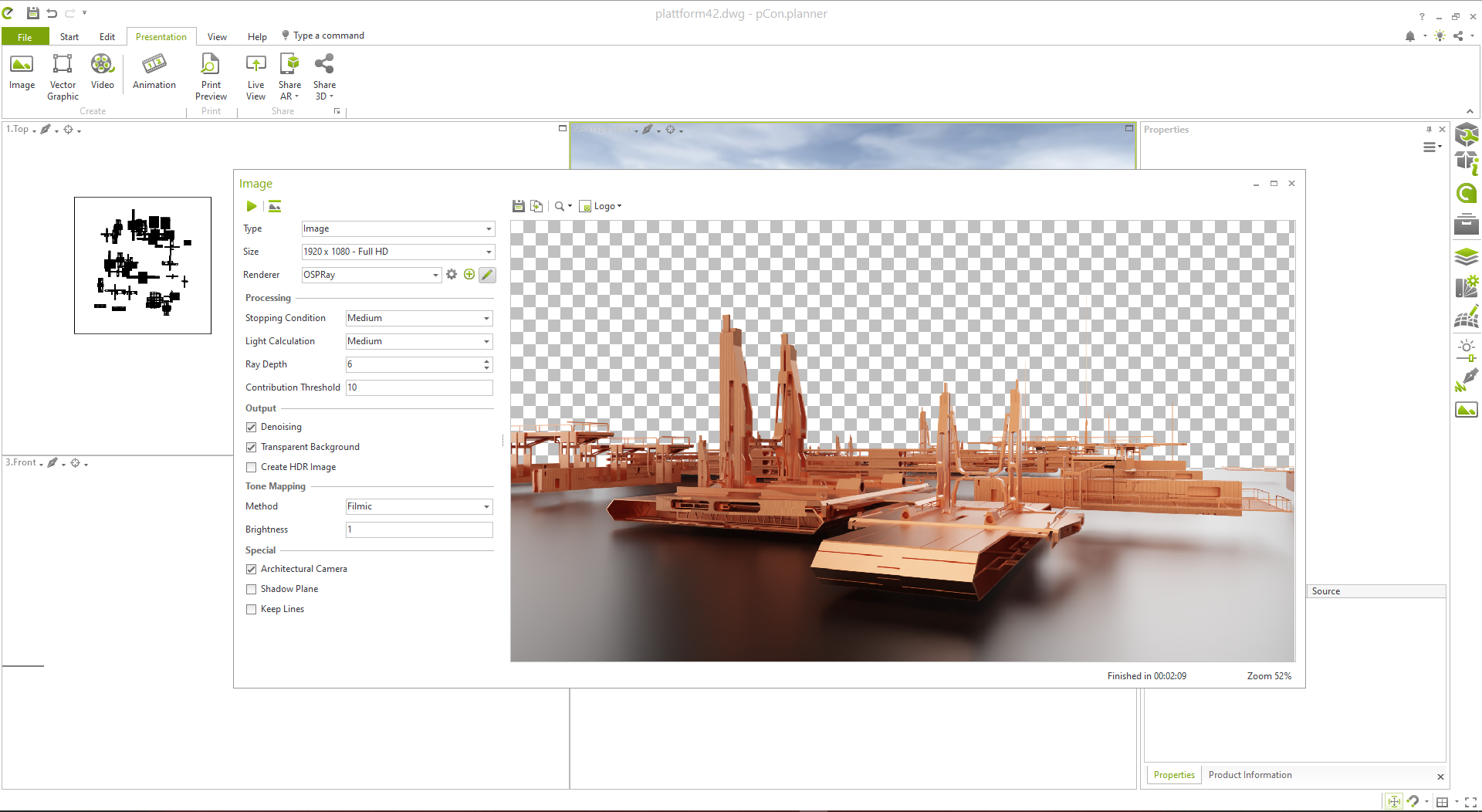Undo the last action from the title bar
This screenshot has width=1482, height=812.
52,13
